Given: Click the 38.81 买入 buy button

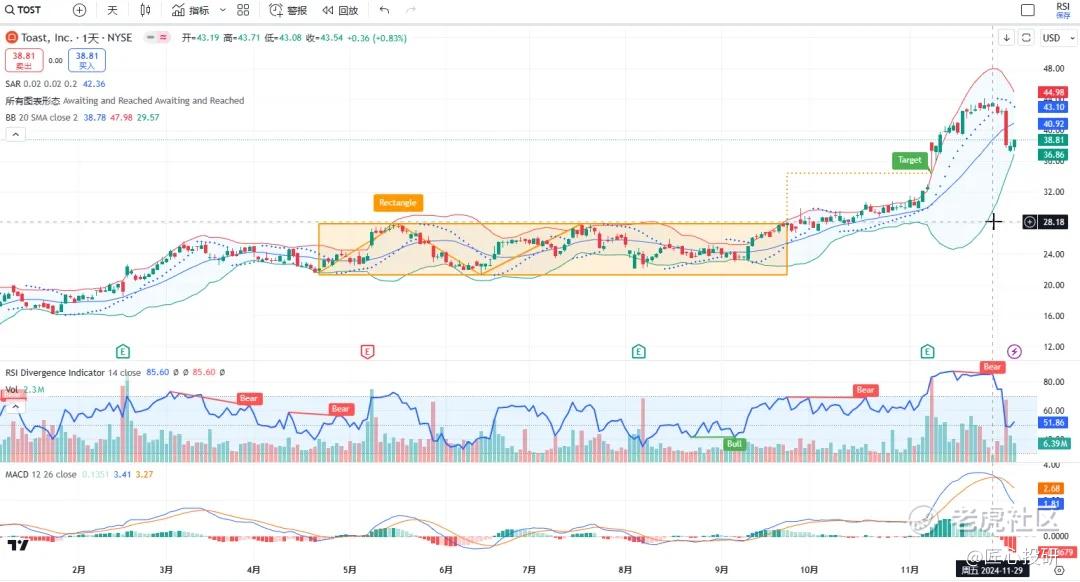Looking at the screenshot, I should (87, 60).
